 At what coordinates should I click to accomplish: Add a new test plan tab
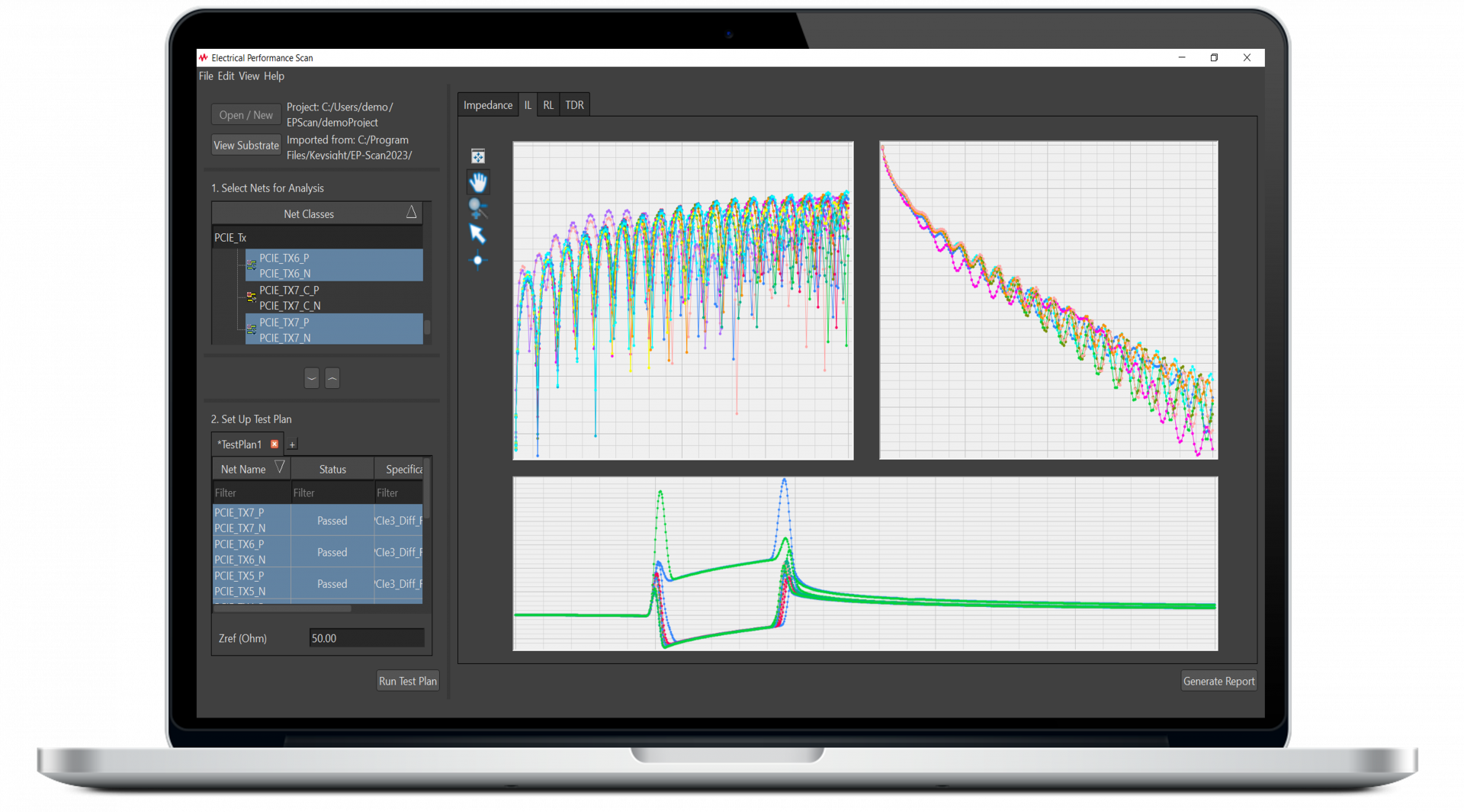point(292,445)
